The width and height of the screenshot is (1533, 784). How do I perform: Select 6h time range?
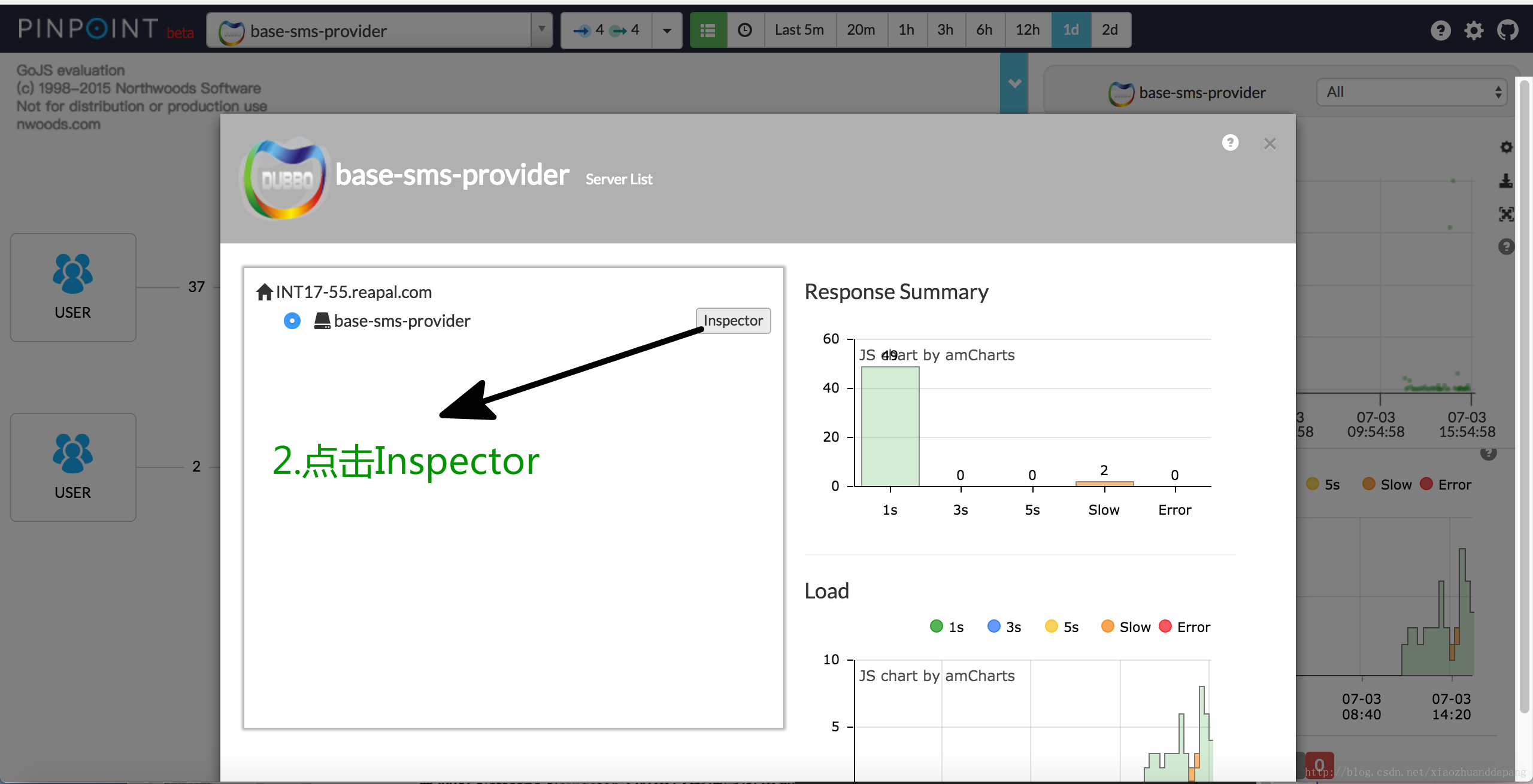tap(984, 30)
